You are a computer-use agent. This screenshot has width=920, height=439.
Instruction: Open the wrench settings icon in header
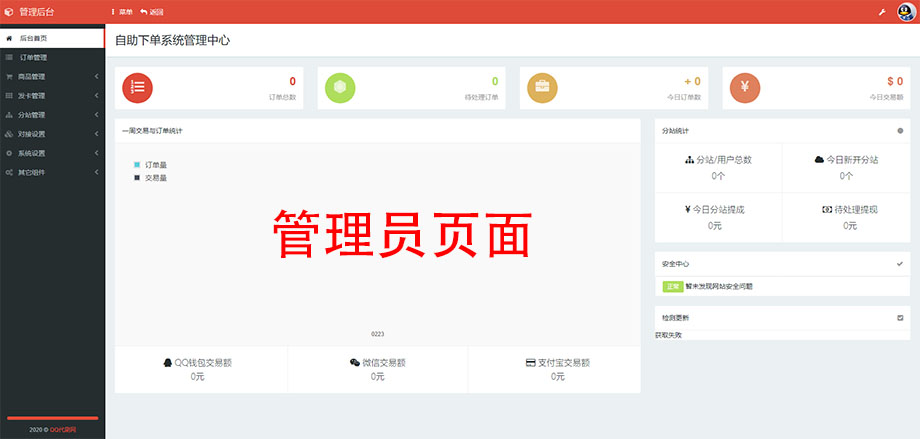882,12
